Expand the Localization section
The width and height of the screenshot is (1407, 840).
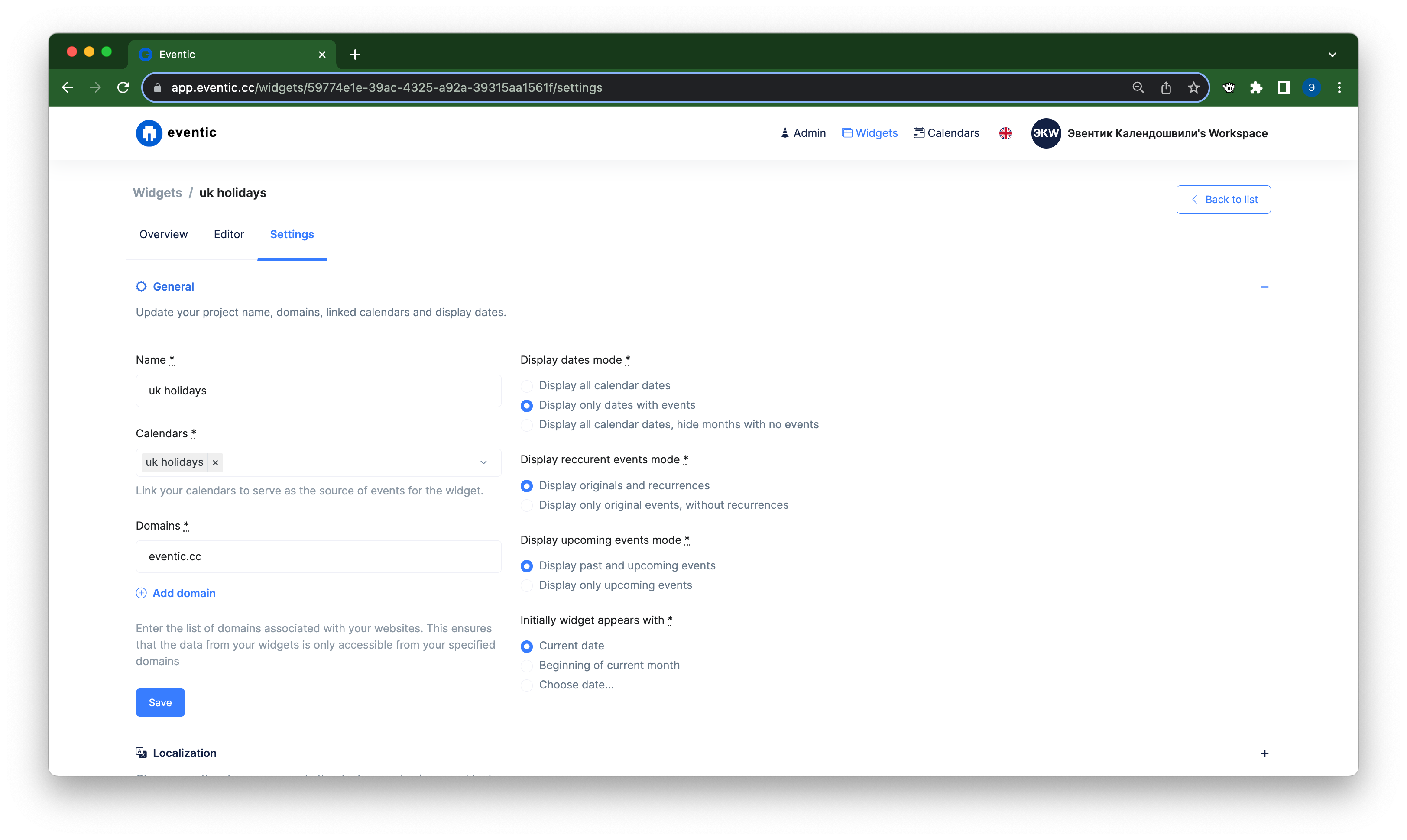coord(1264,753)
